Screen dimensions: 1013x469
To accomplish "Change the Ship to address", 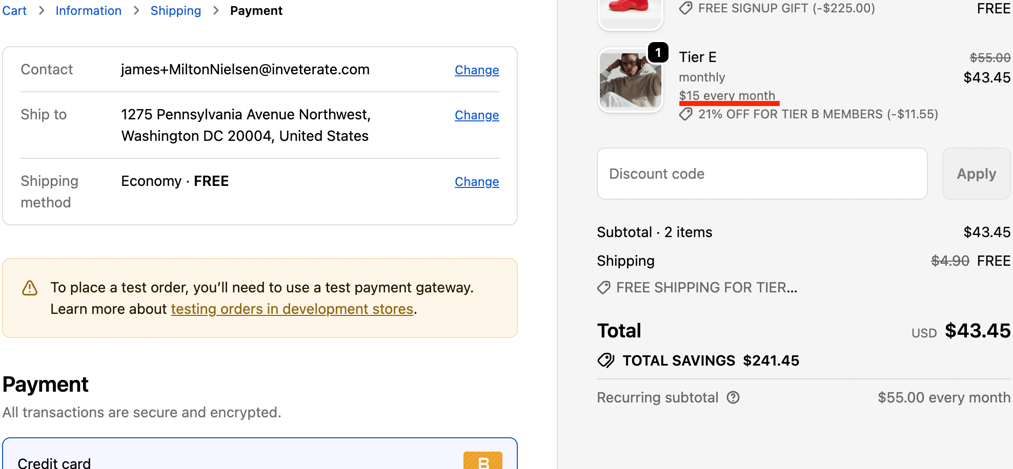I will pos(476,115).
